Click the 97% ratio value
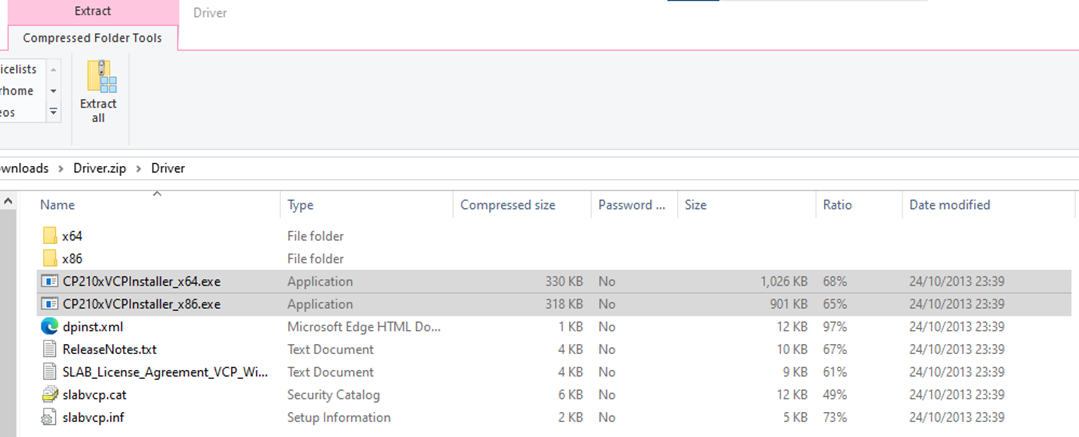Image resolution: width=1079 pixels, height=437 pixels. coord(835,327)
